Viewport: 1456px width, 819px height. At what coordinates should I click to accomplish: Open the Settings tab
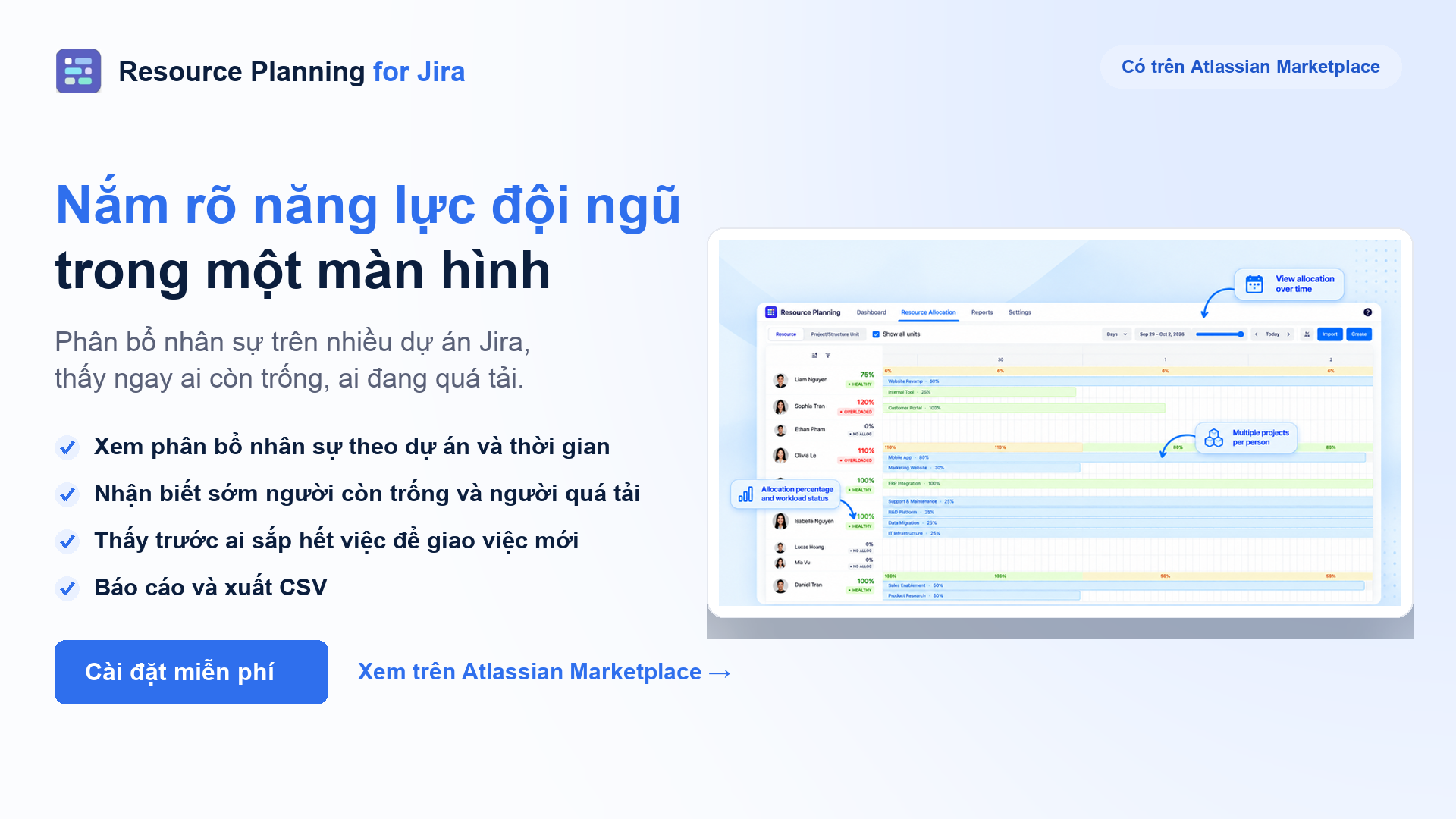1020,312
